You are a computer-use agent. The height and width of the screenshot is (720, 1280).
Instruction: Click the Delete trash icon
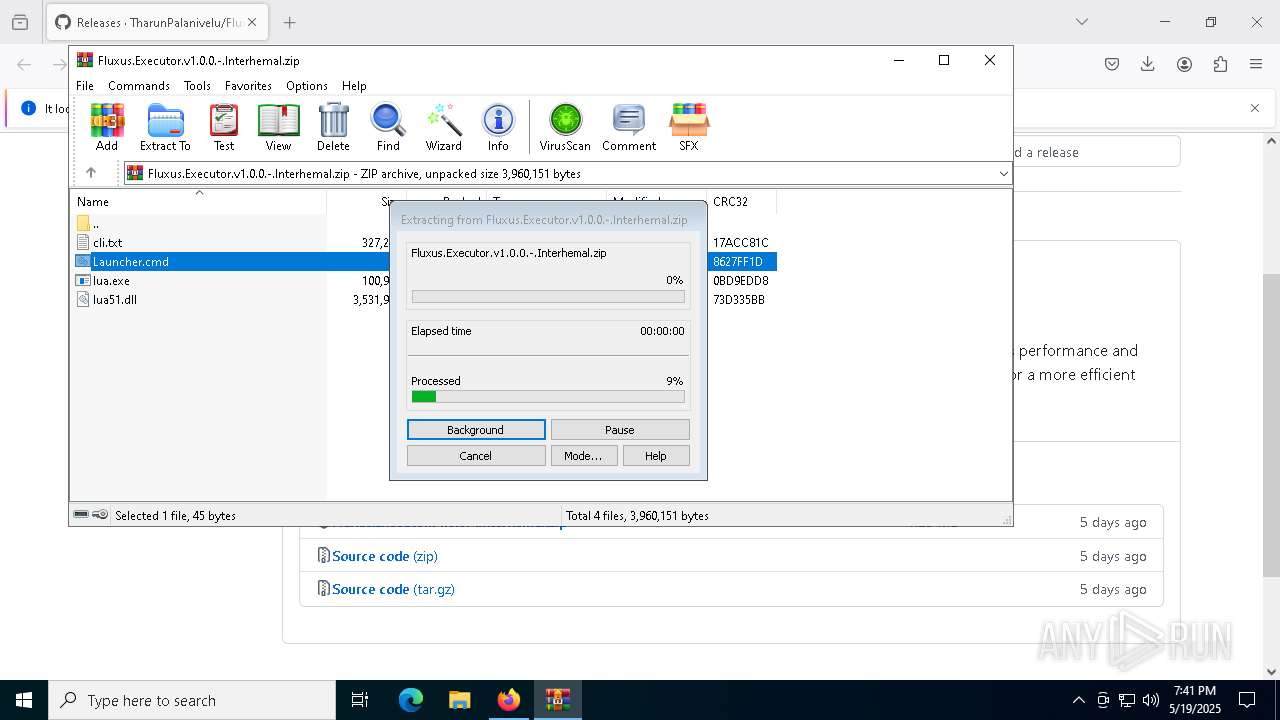tap(333, 127)
